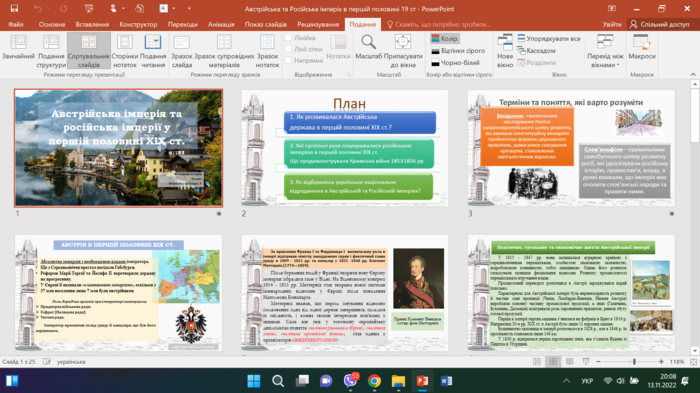
Task: Click zoom in plus button
Action: coord(661,362)
